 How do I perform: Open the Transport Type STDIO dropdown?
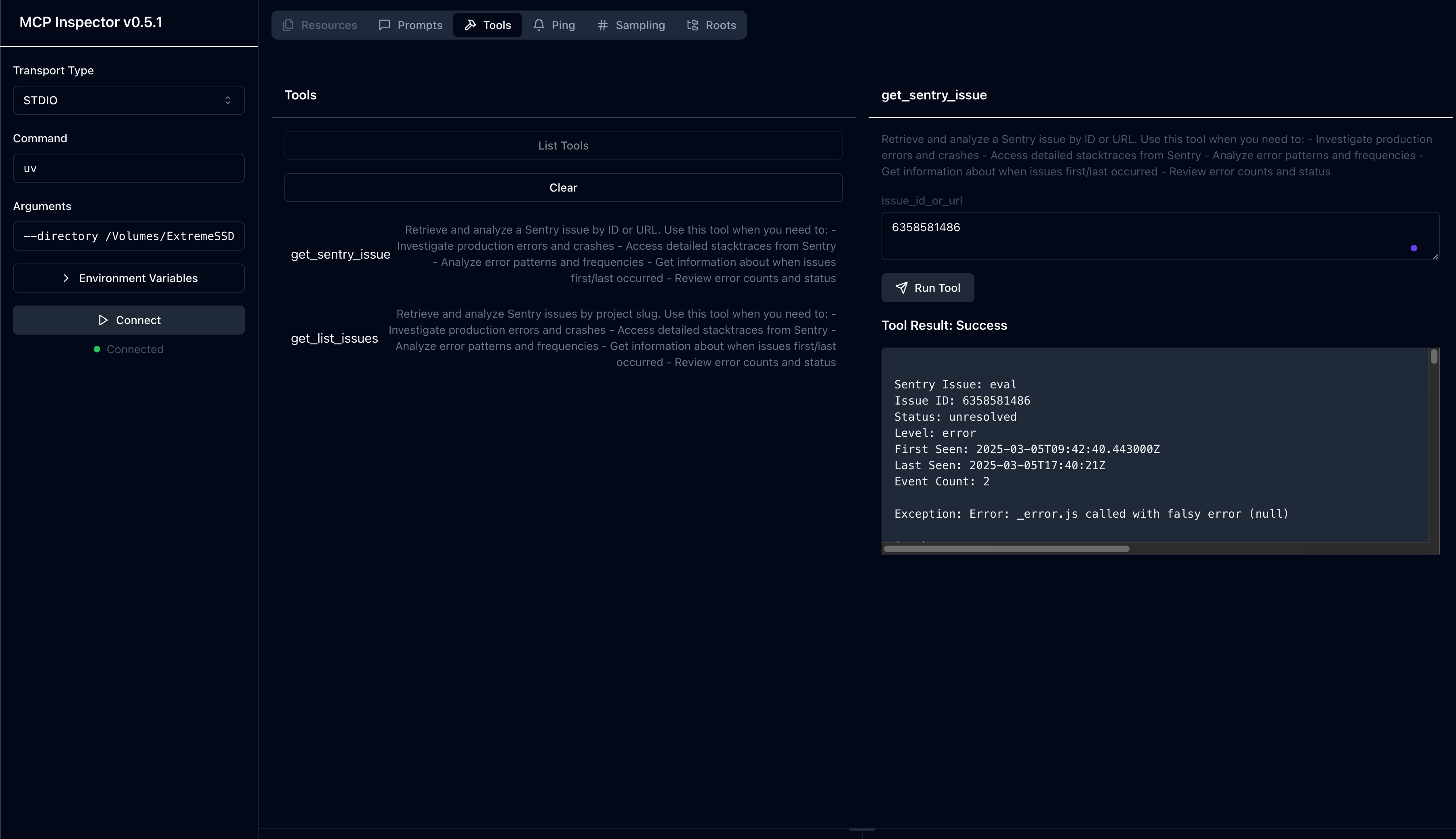(128, 100)
